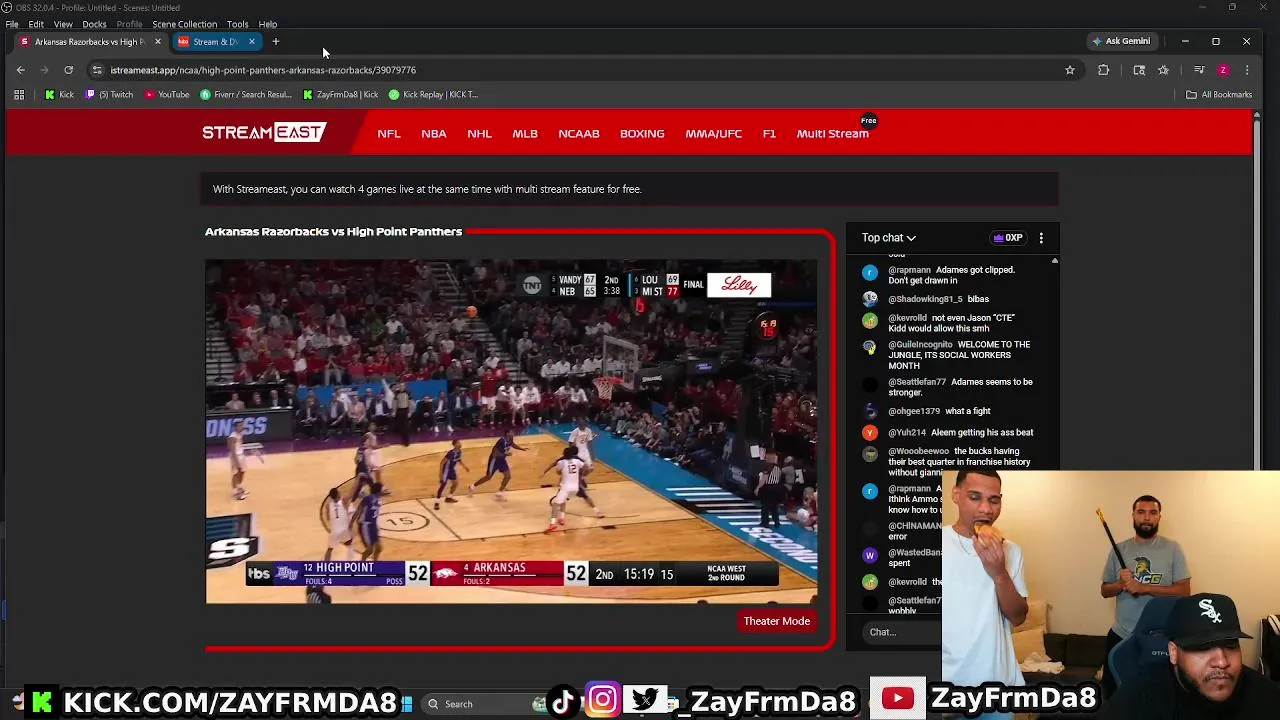This screenshot has height=720, width=1280.
Task: Click @GuileIncognito avatar in chat
Action: [870, 348]
